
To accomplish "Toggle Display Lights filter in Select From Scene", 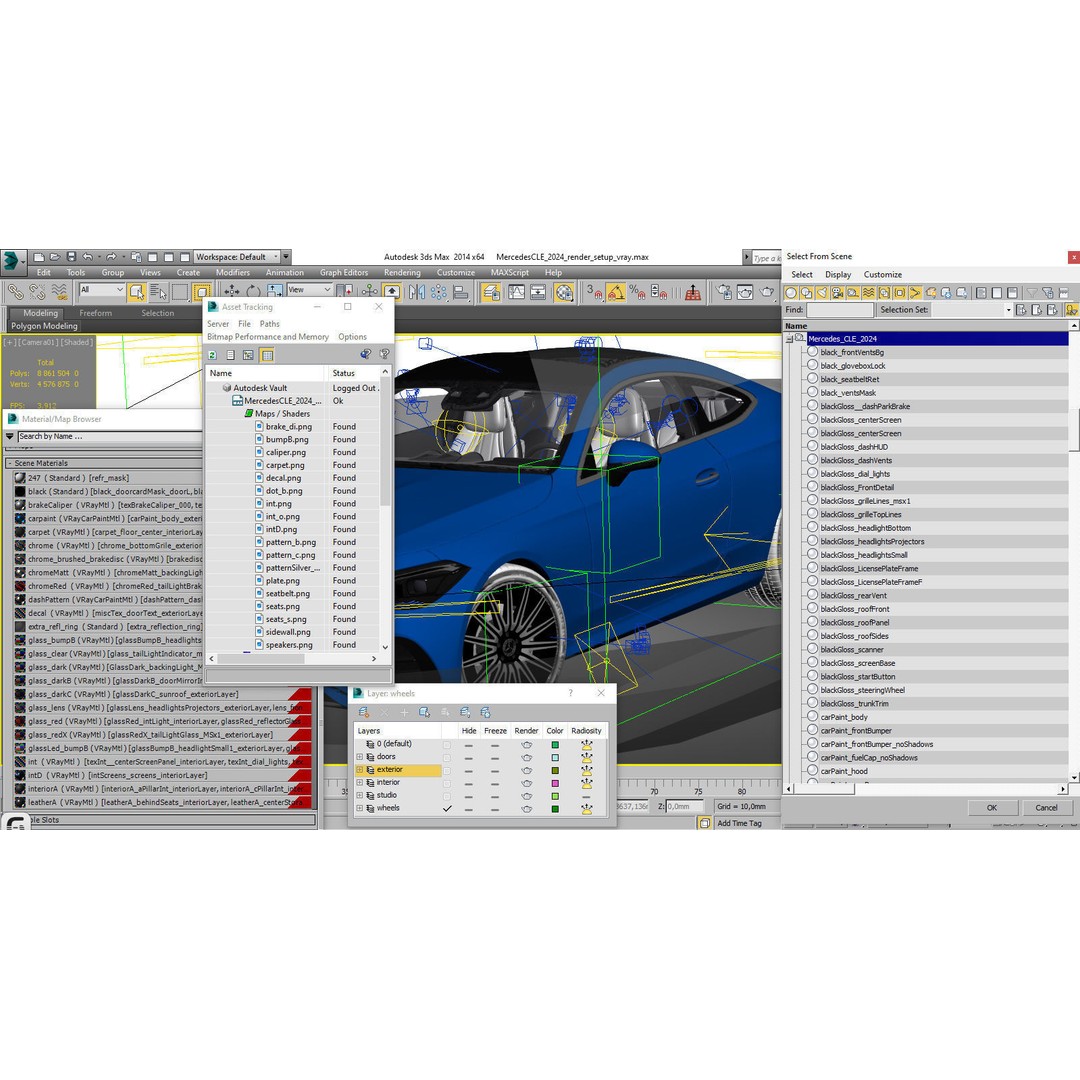I will point(822,293).
